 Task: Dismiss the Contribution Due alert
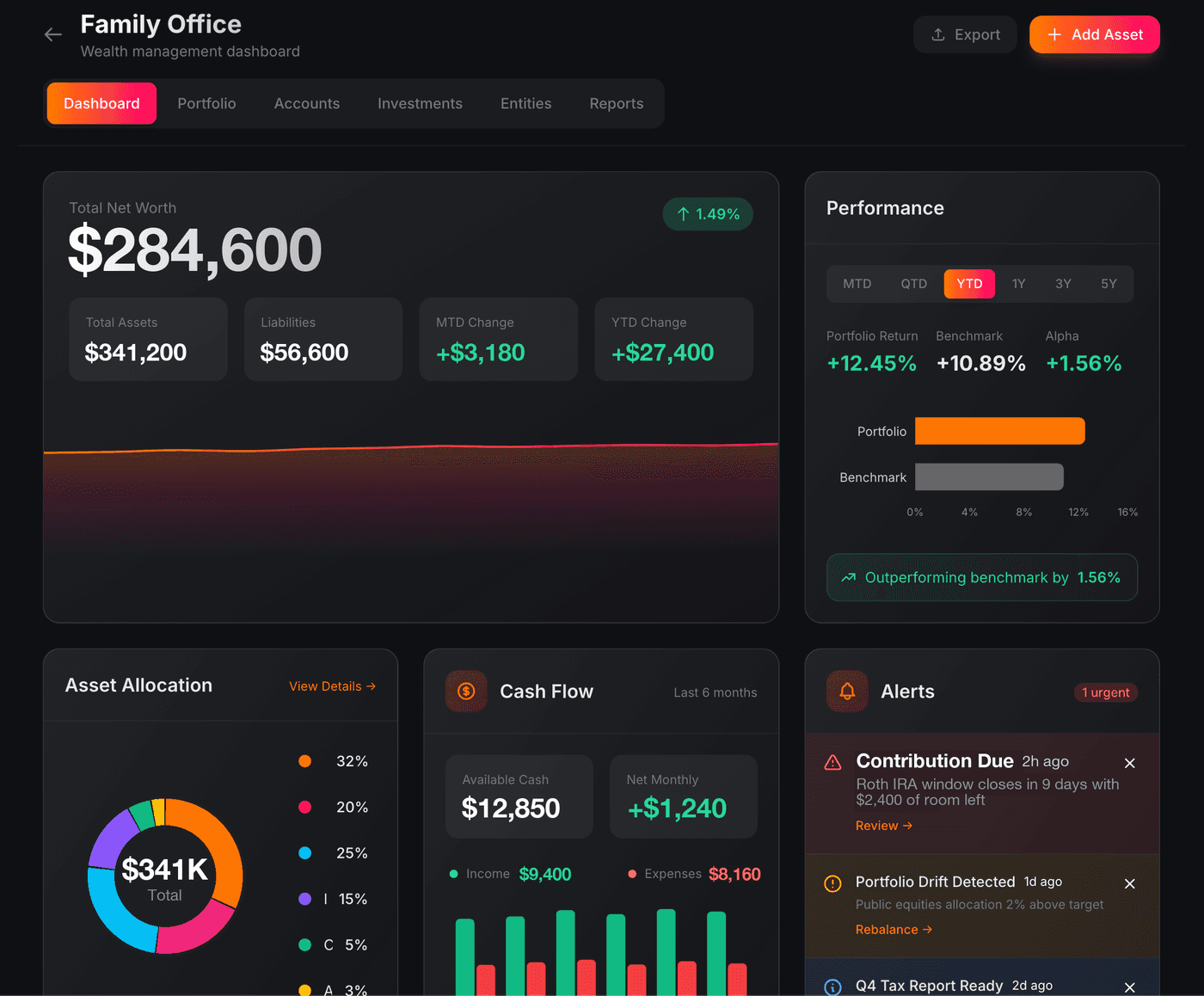click(1130, 763)
